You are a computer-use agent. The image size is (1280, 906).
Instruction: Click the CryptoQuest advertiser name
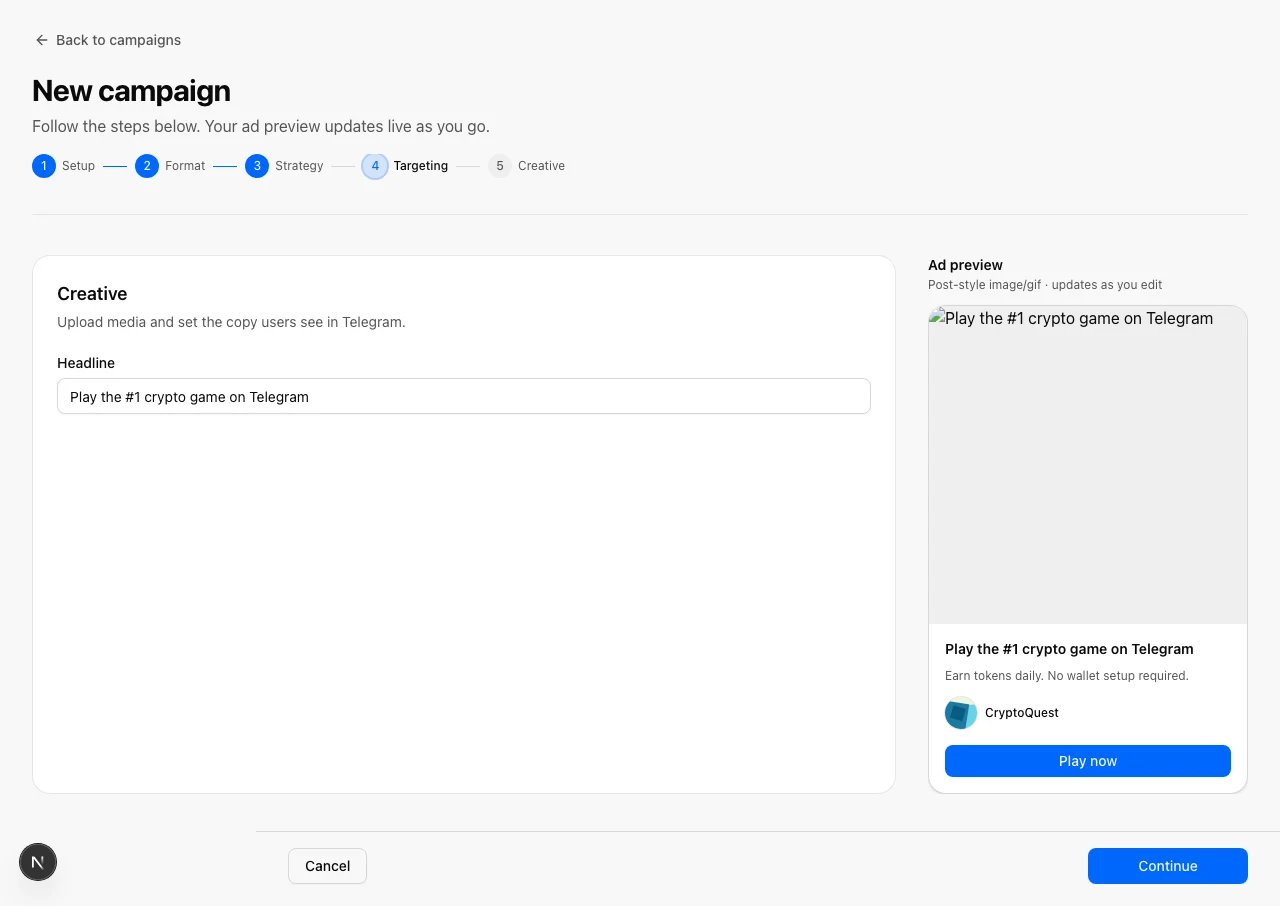1022,713
